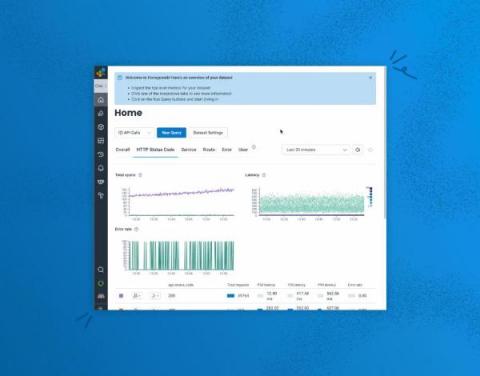
Task: Open the second small dropdown in 200 row
Action: (155, 296)
